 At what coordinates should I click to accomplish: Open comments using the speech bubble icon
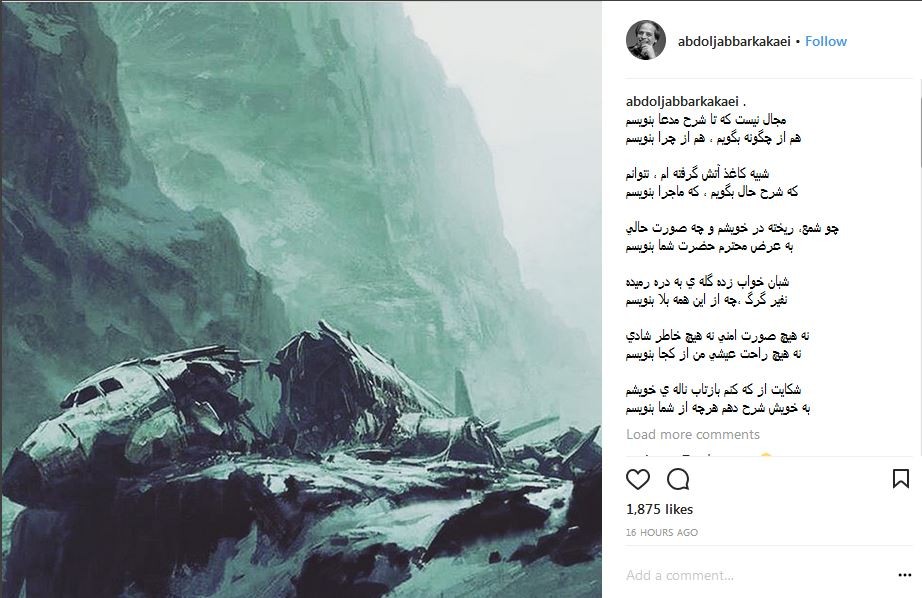(x=678, y=479)
